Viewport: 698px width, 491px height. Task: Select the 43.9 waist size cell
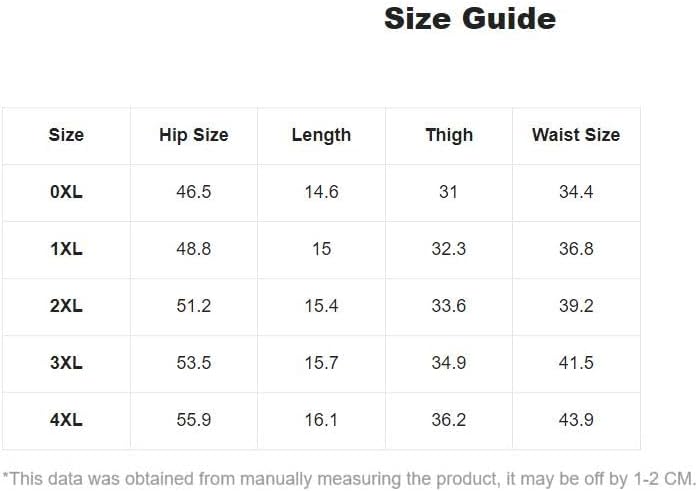coord(576,420)
